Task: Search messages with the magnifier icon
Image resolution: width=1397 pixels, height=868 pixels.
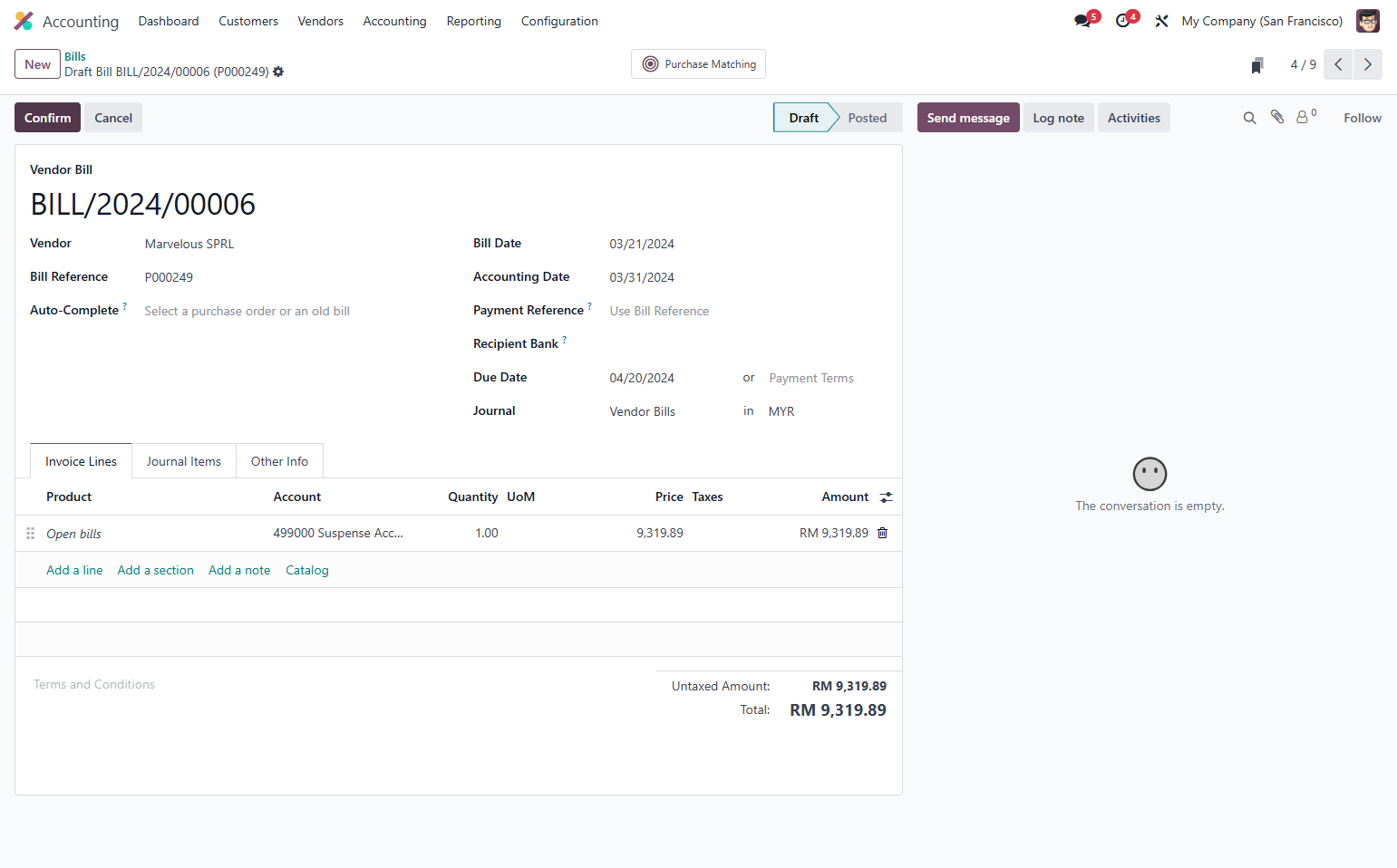Action: pyautogui.click(x=1249, y=118)
